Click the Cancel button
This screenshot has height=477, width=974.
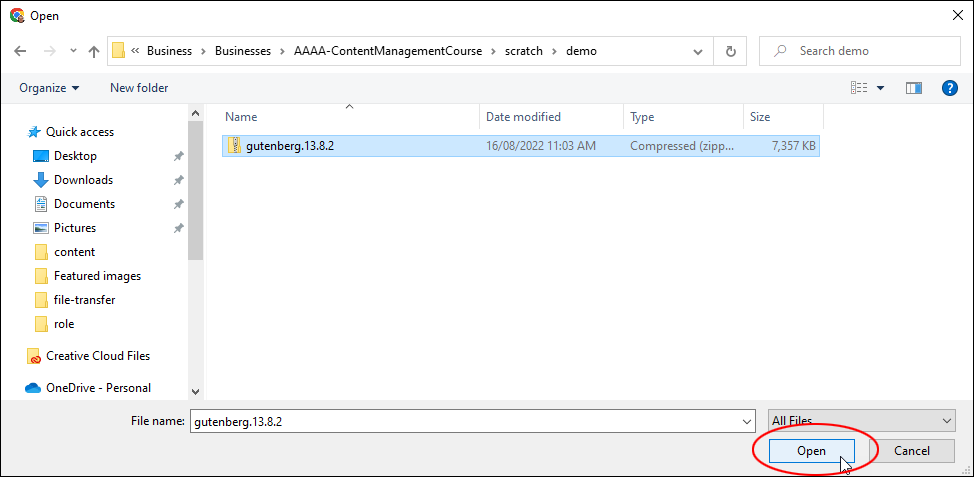point(912,451)
